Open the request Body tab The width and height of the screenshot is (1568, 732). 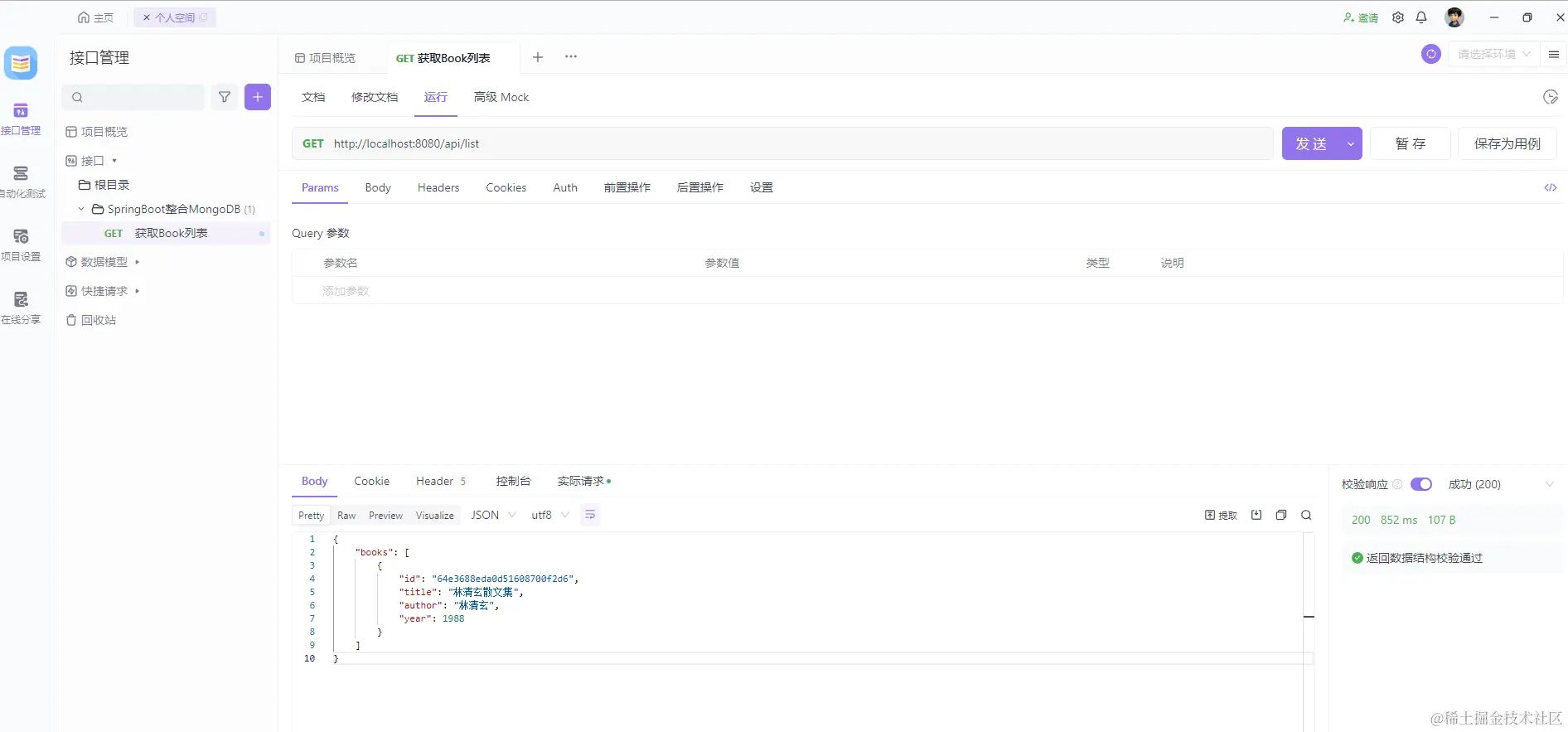(378, 187)
